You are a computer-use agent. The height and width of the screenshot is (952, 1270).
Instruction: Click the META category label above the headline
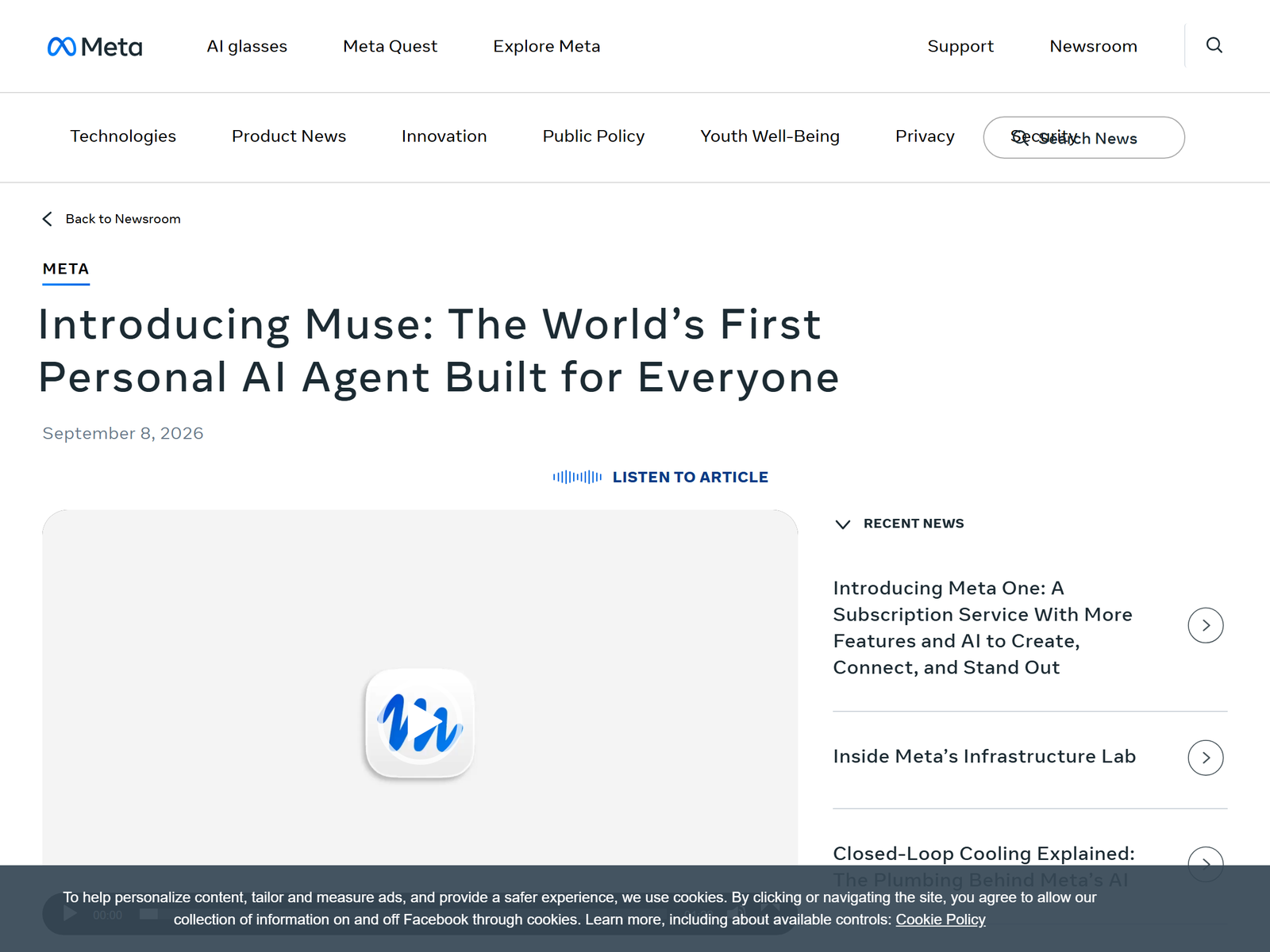click(66, 269)
